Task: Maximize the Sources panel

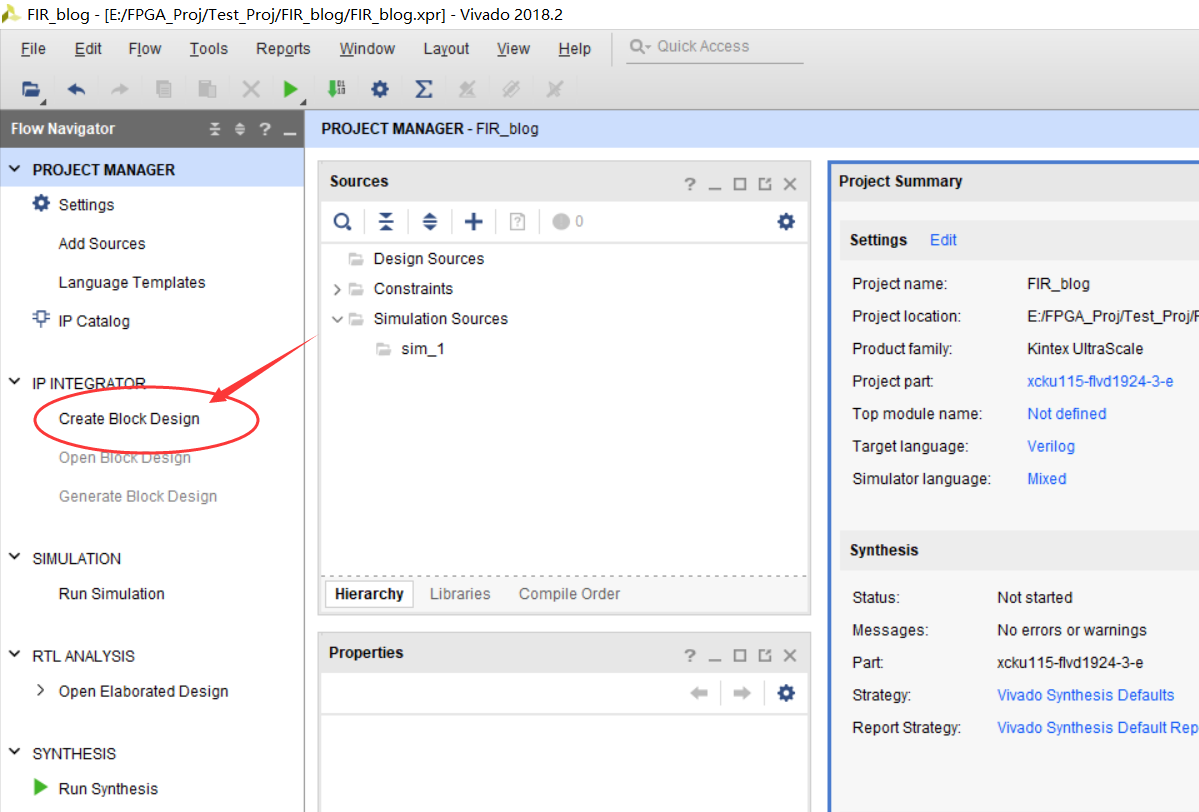Action: pyautogui.click(x=739, y=184)
